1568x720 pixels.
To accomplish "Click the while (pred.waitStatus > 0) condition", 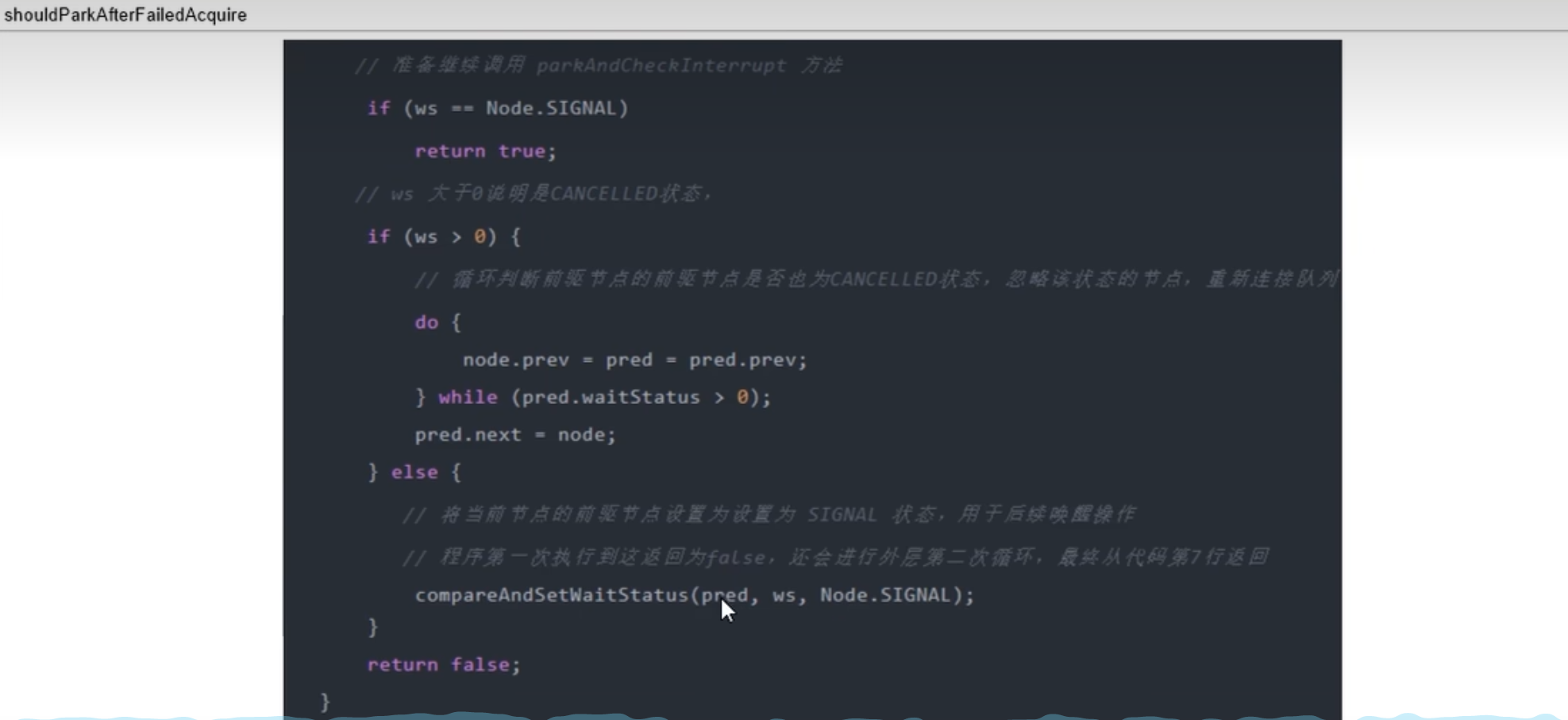I will click(603, 397).
